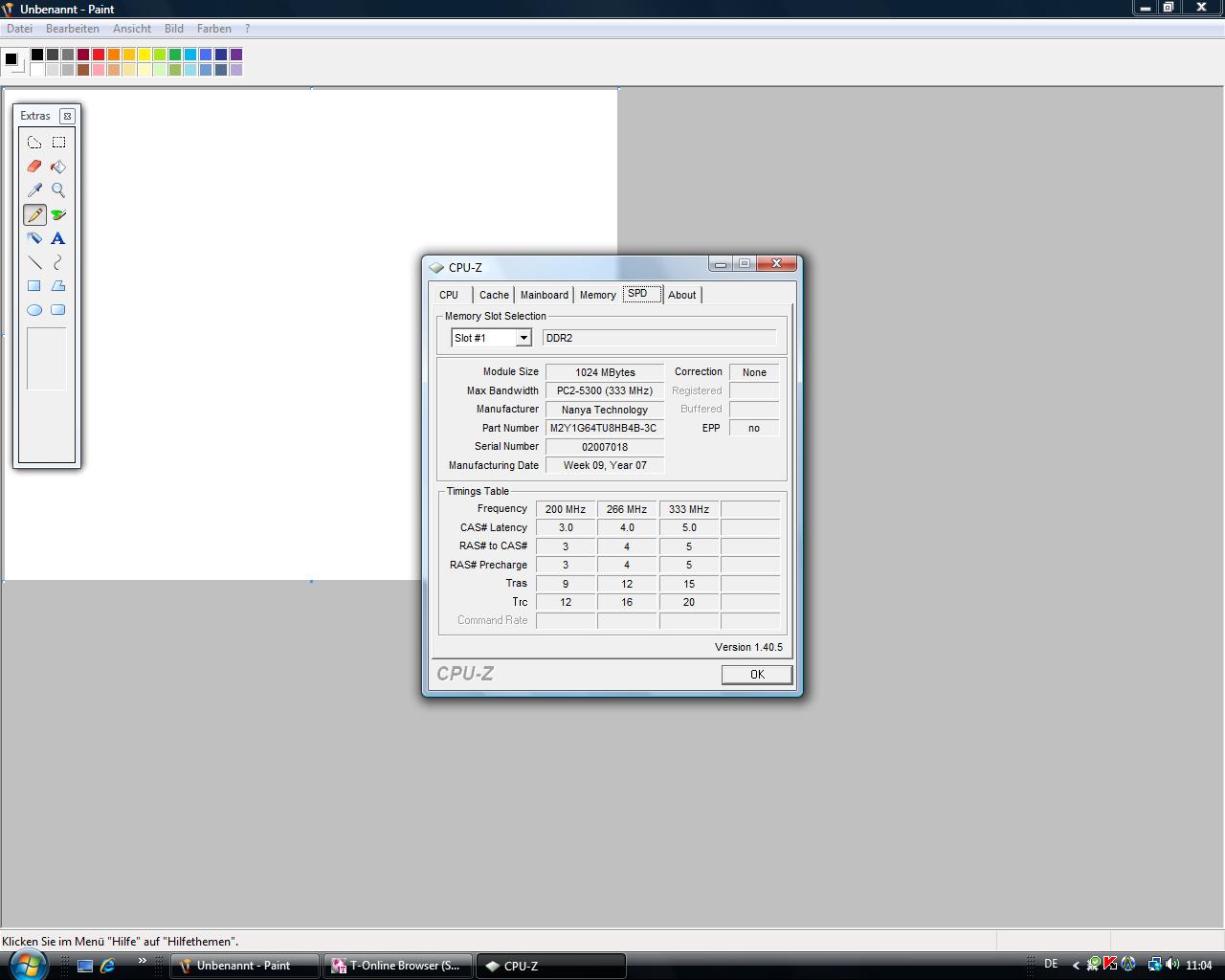
Task: Click the Kaspersky tray icon
Action: tap(1110, 965)
